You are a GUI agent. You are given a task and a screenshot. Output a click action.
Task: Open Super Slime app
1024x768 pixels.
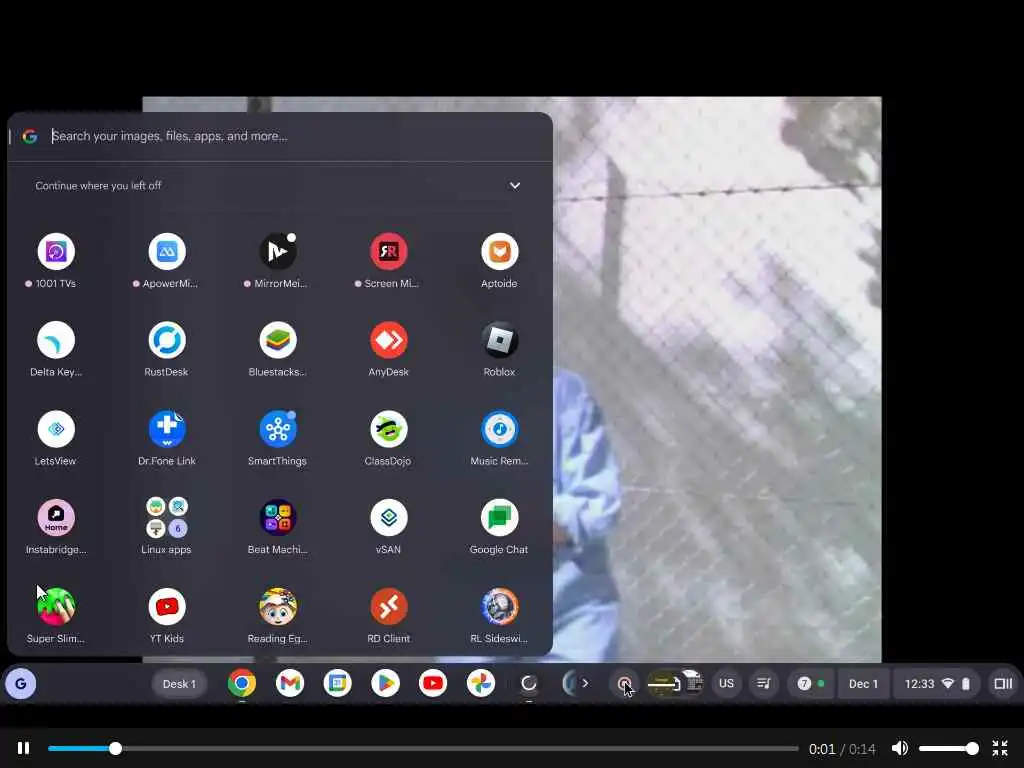(56, 607)
